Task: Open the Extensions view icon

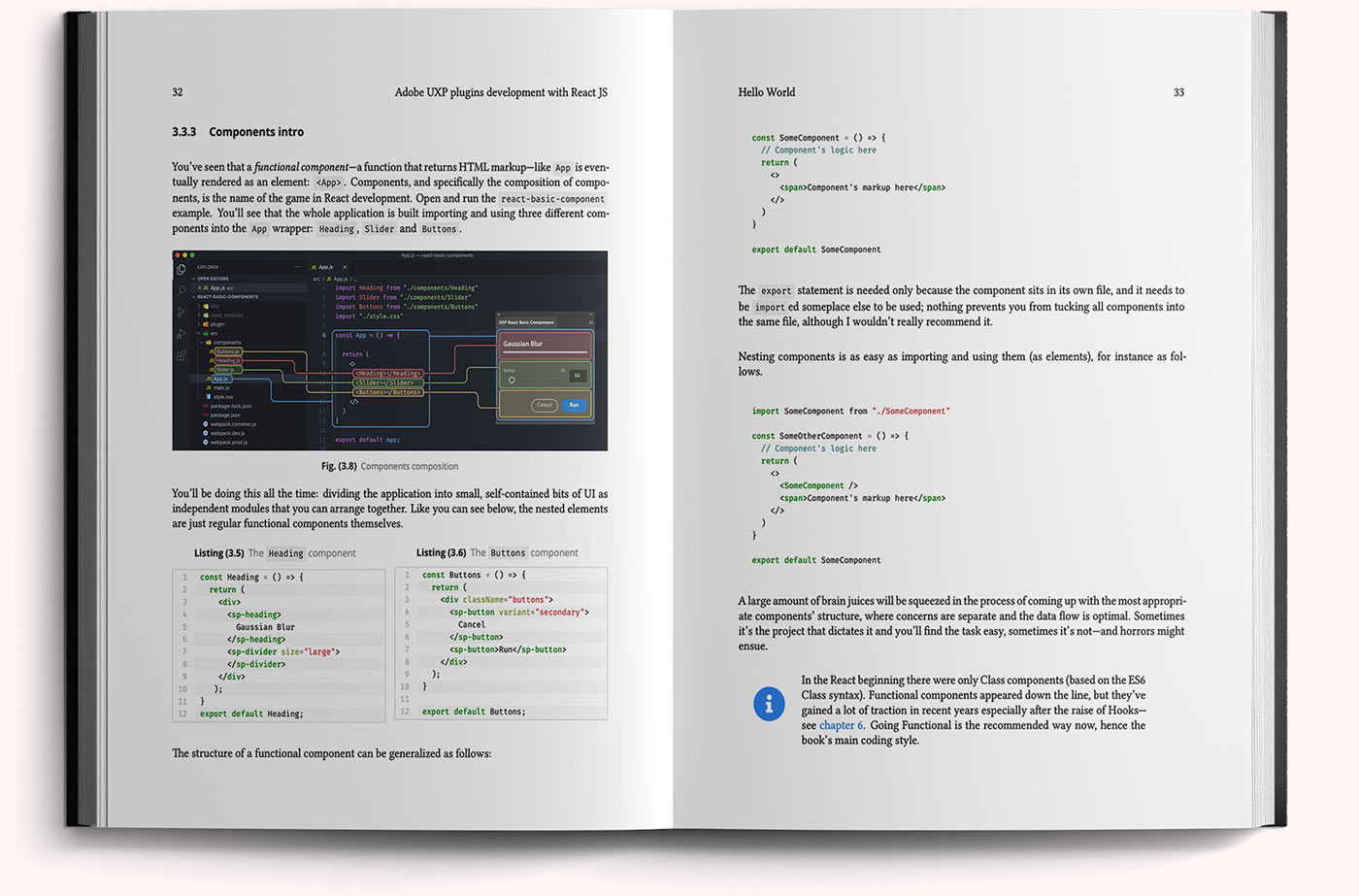Action: pos(181,355)
